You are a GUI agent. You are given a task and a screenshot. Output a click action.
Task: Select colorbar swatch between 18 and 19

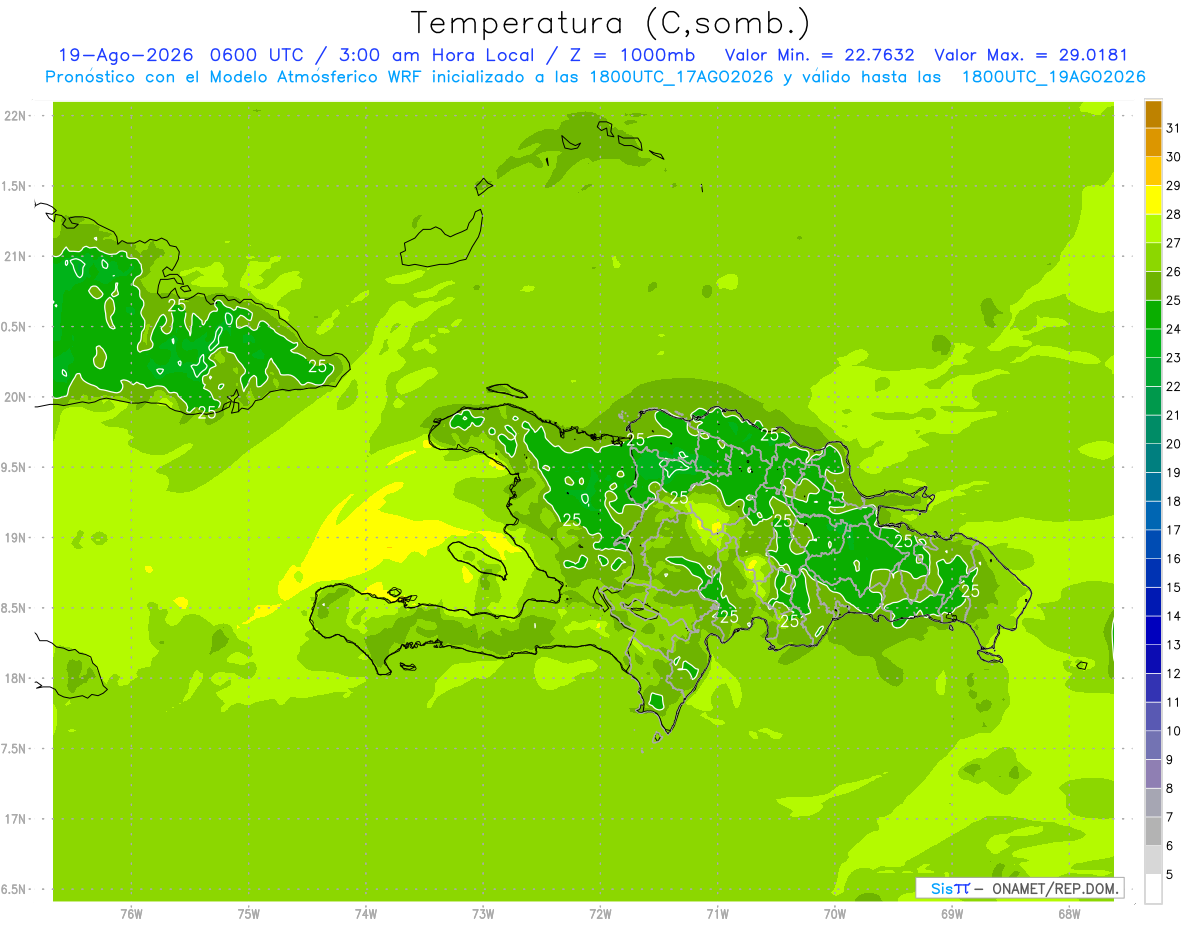coord(1153,487)
